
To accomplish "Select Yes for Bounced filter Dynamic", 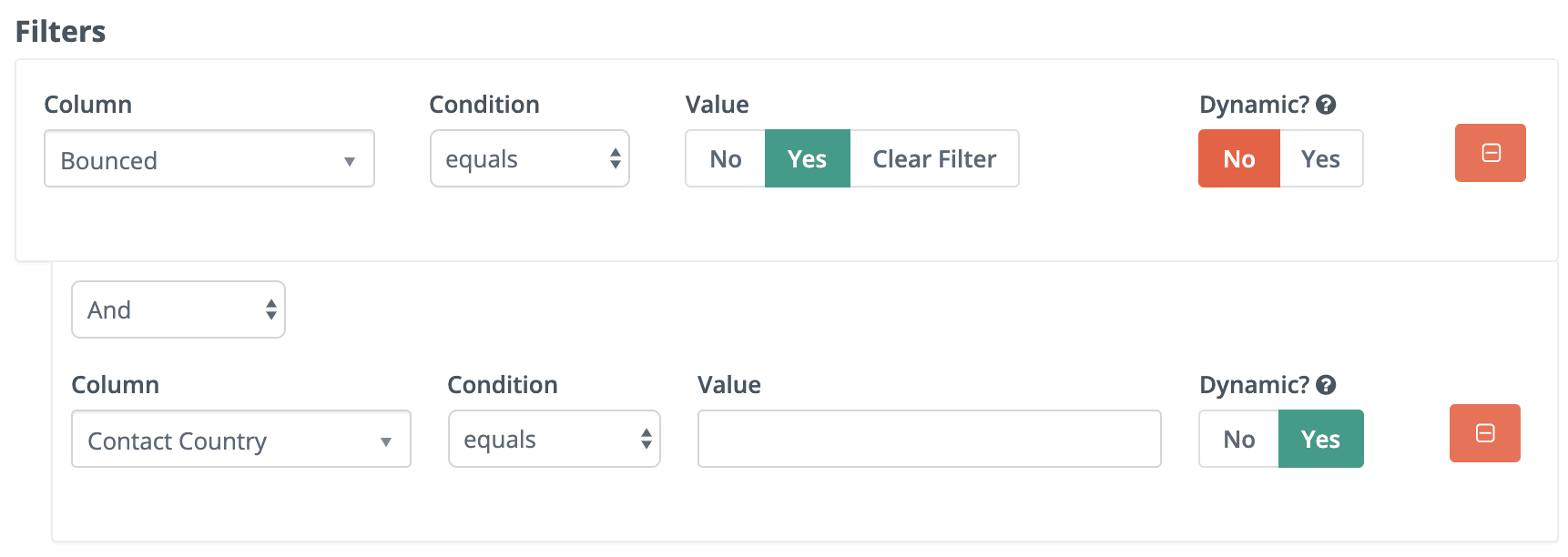I will [1320, 158].
